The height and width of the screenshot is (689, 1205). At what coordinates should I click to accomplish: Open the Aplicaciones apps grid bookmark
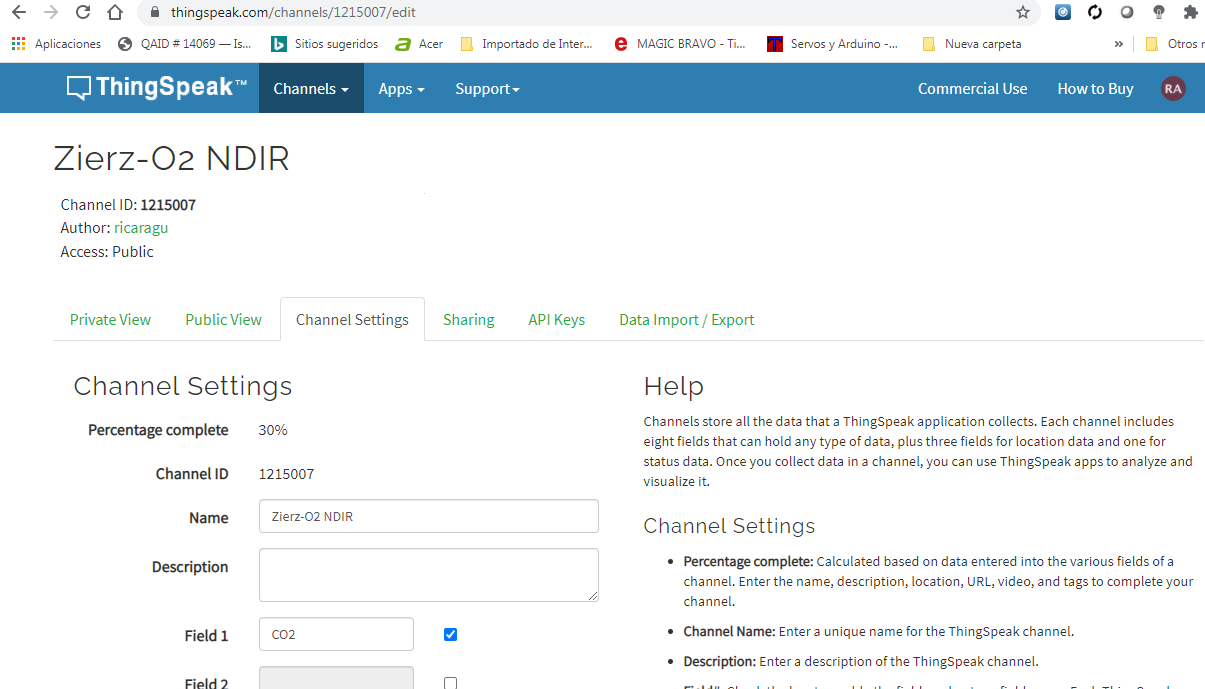coord(56,44)
